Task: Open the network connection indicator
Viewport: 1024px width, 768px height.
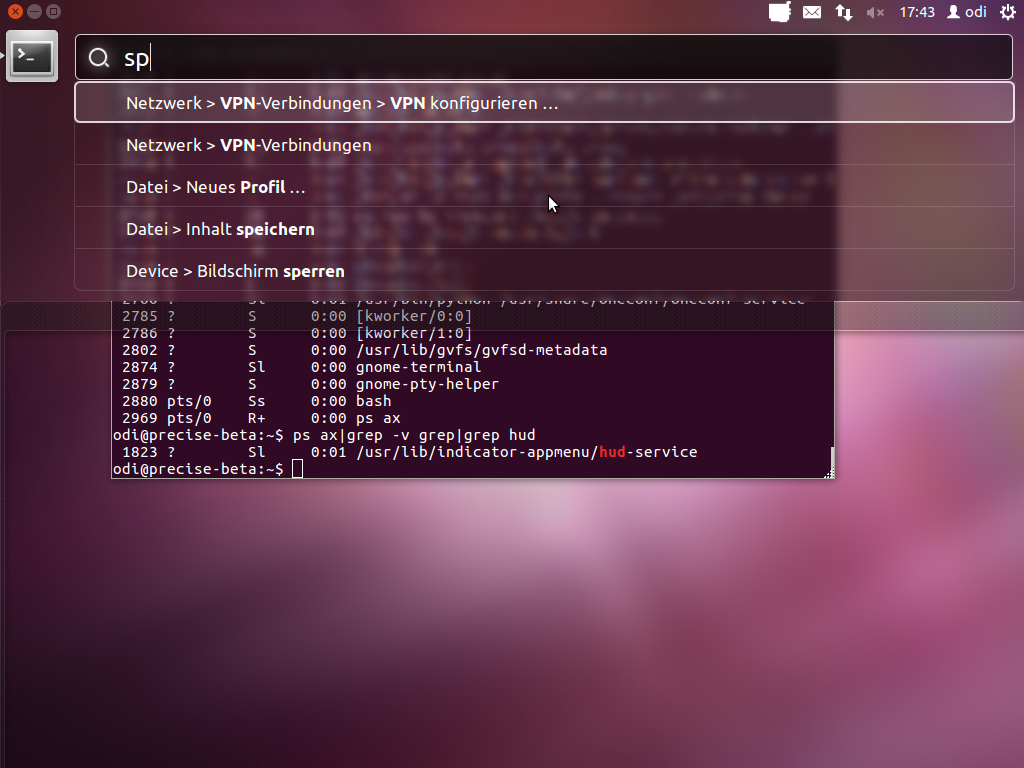Action: (x=844, y=12)
